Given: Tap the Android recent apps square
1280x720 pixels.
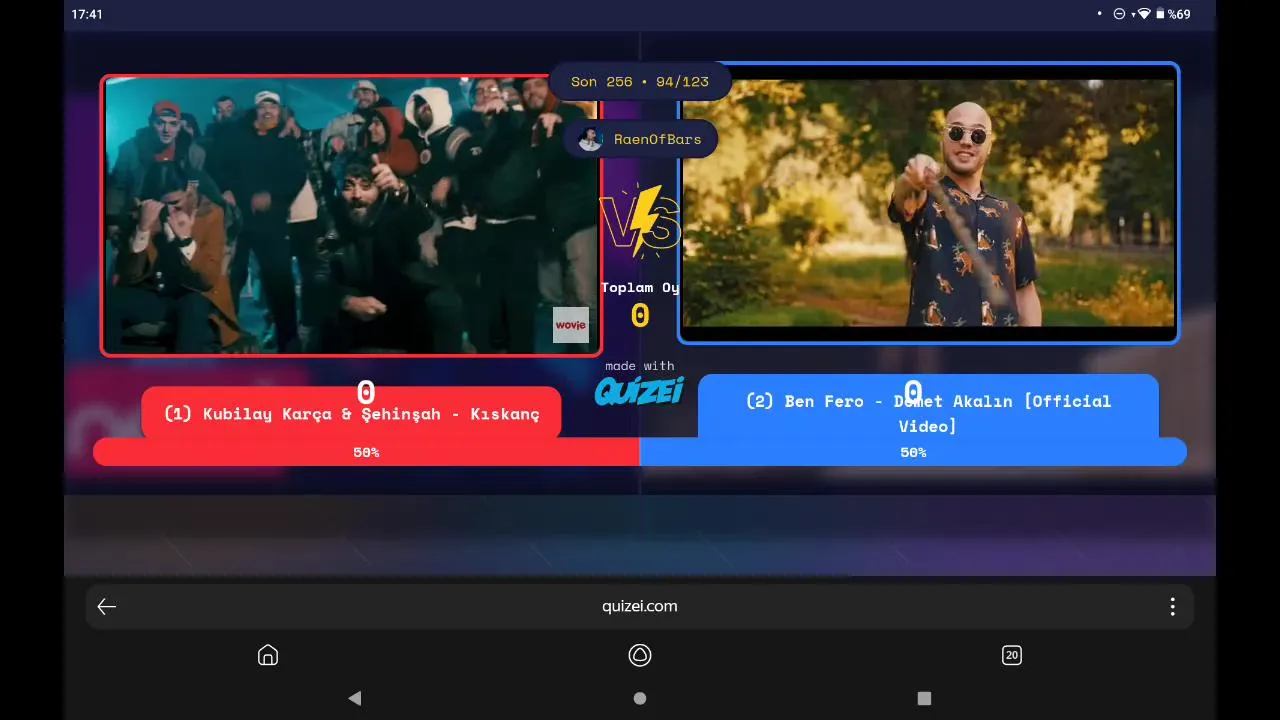Looking at the screenshot, I should point(924,698).
